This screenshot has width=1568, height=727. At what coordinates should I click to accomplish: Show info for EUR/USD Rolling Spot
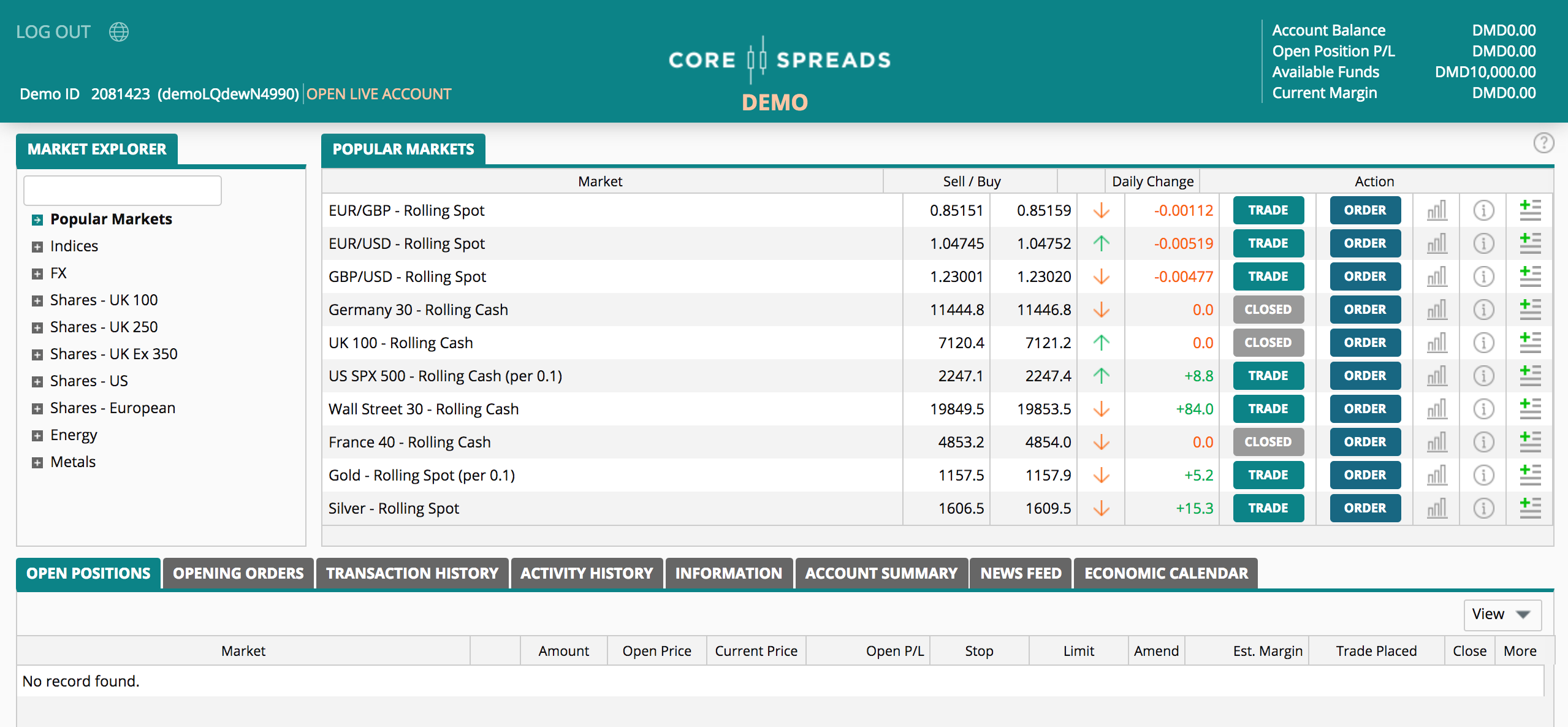[x=1483, y=243]
